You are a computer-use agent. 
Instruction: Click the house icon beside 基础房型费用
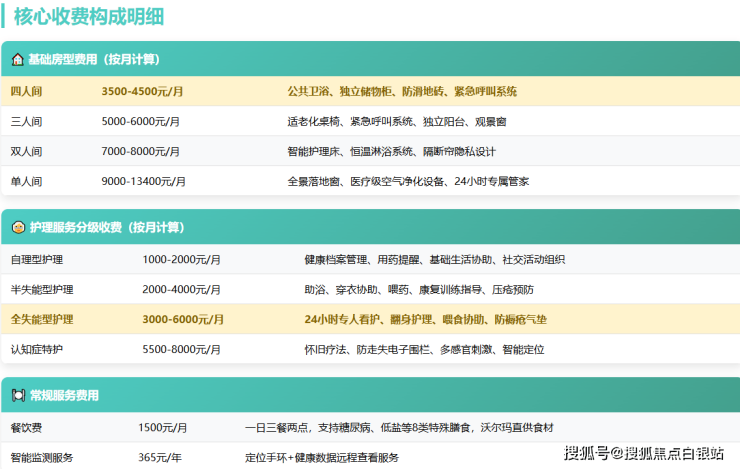[17, 59]
